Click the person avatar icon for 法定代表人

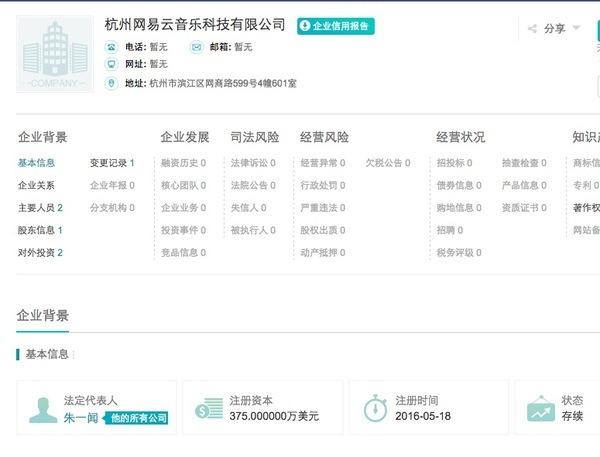tap(43, 410)
